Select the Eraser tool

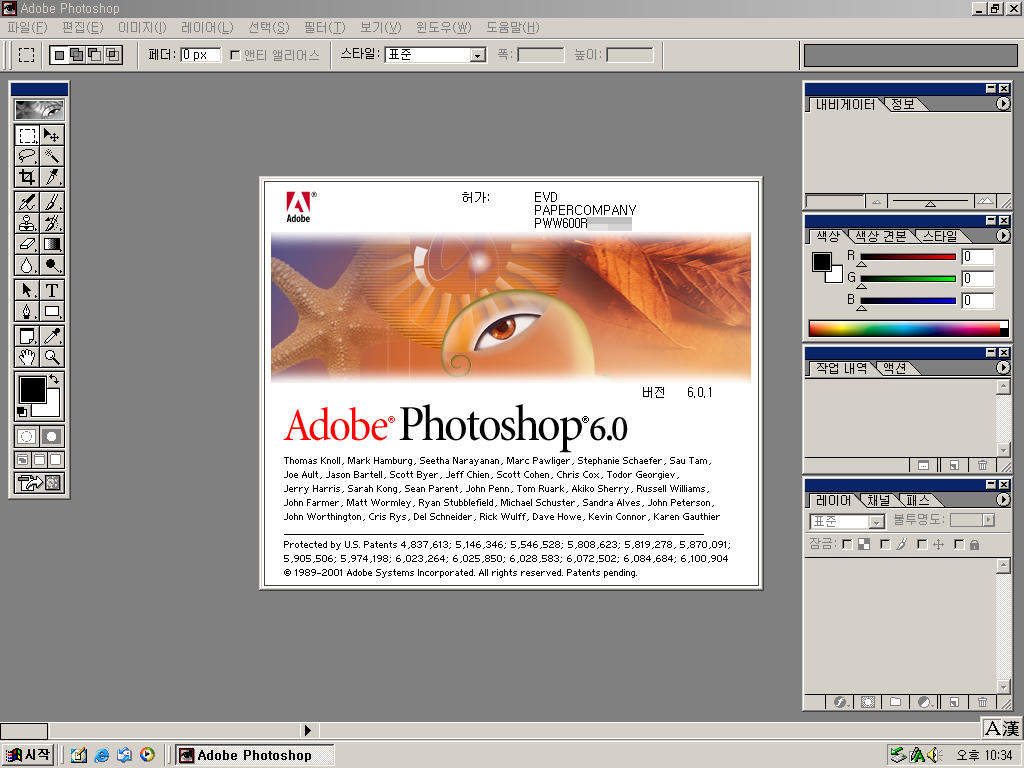27,244
